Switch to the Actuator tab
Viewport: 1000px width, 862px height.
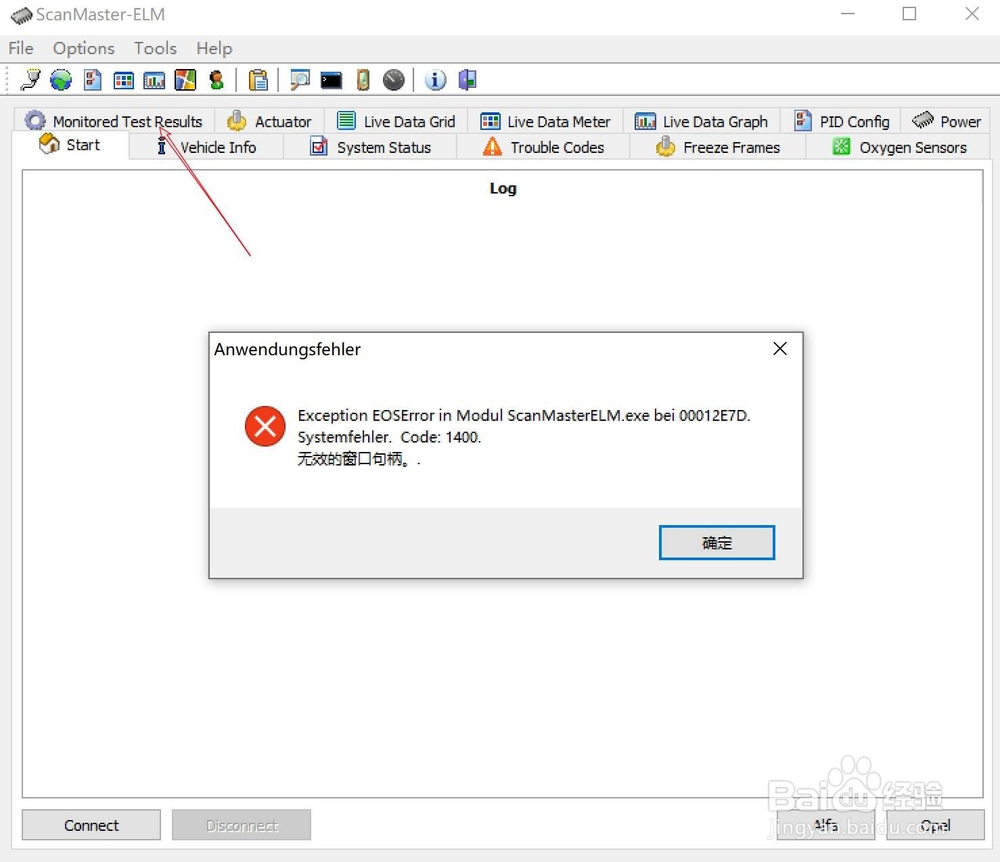(269, 121)
